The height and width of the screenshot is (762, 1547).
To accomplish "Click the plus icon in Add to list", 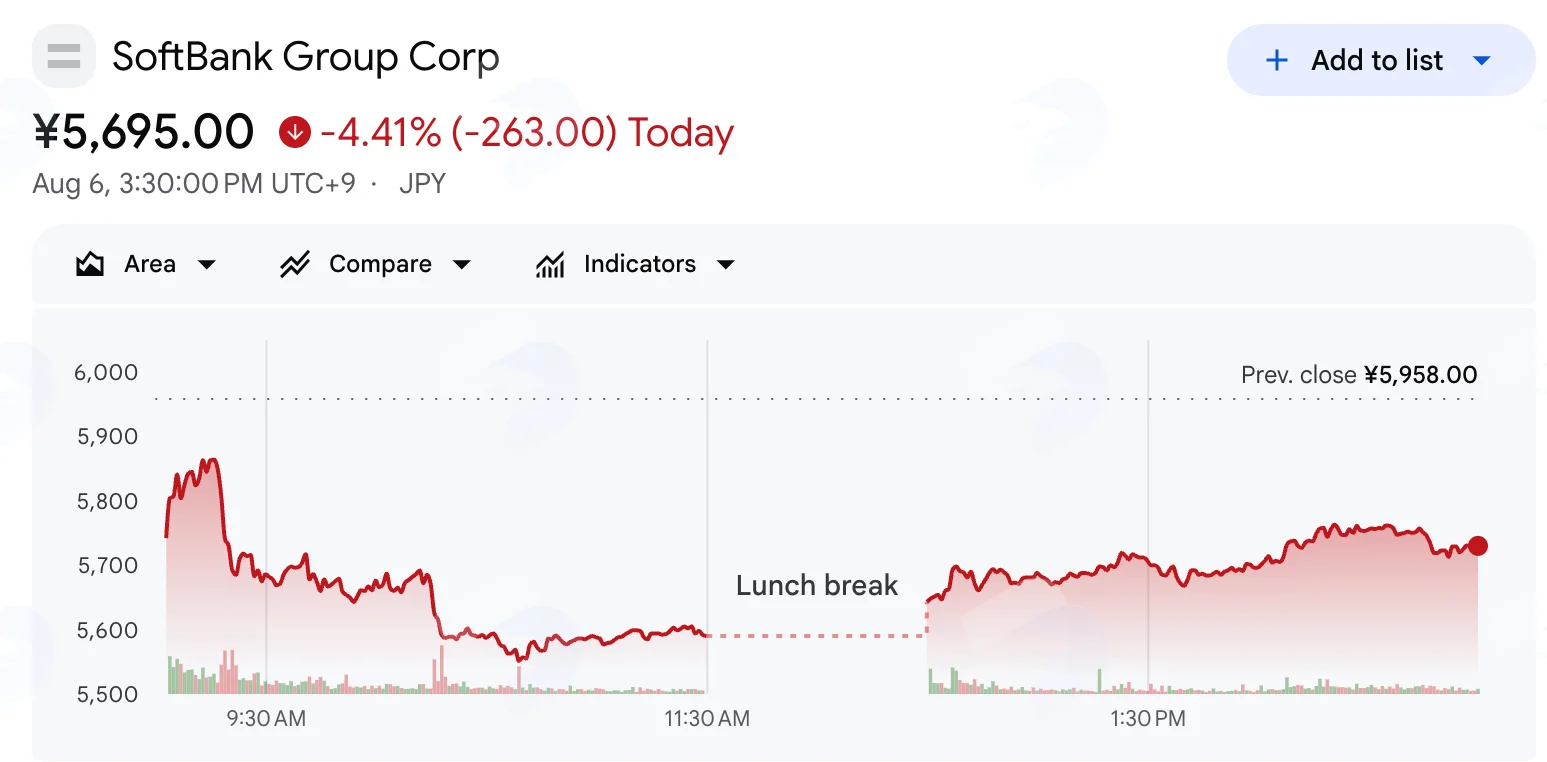I will tap(1276, 60).
